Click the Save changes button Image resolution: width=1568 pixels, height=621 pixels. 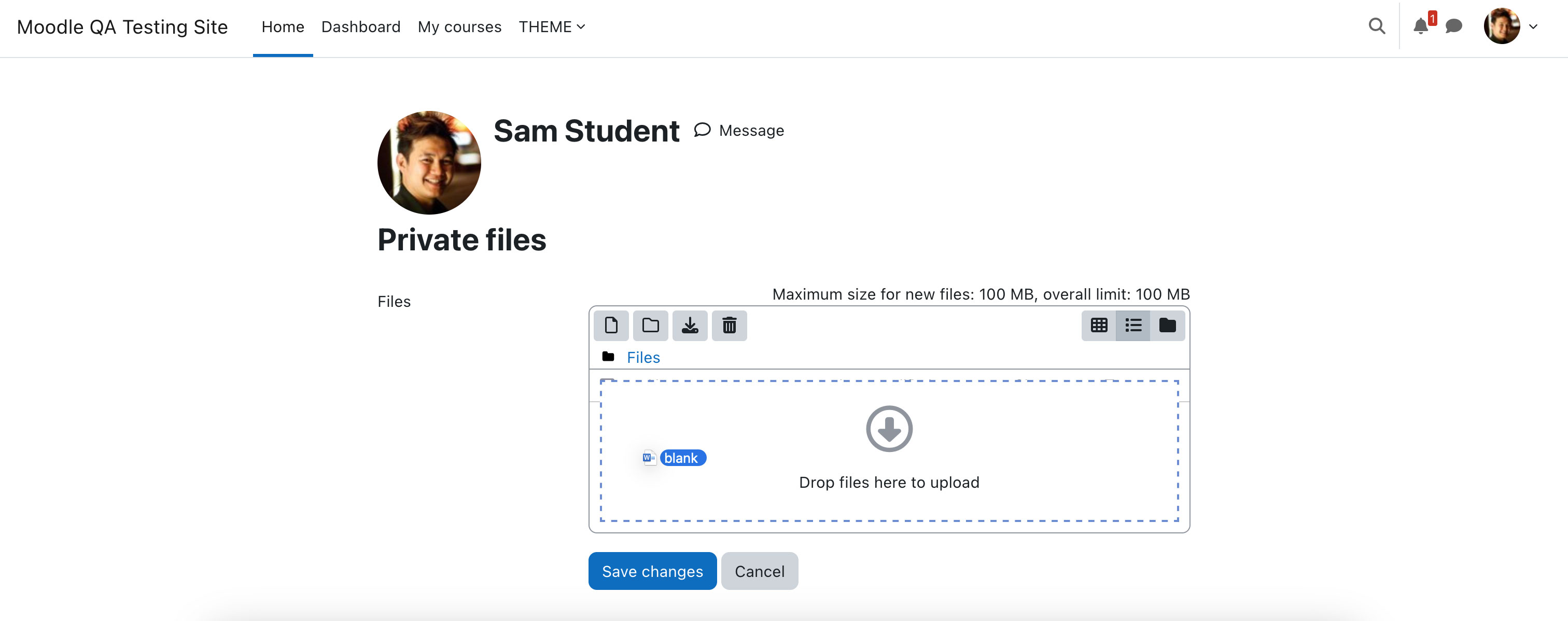click(652, 571)
